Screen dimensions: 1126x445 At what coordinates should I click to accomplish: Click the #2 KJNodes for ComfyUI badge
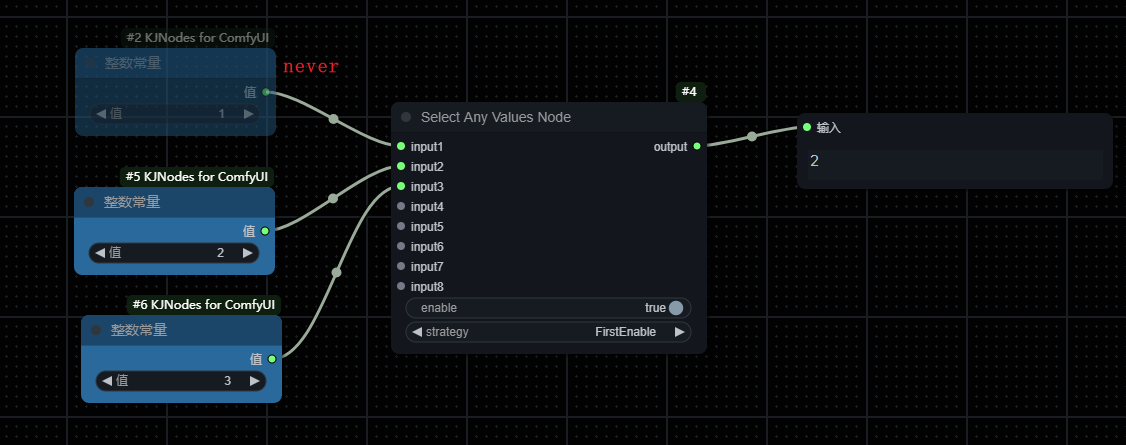click(x=197, y=38)
